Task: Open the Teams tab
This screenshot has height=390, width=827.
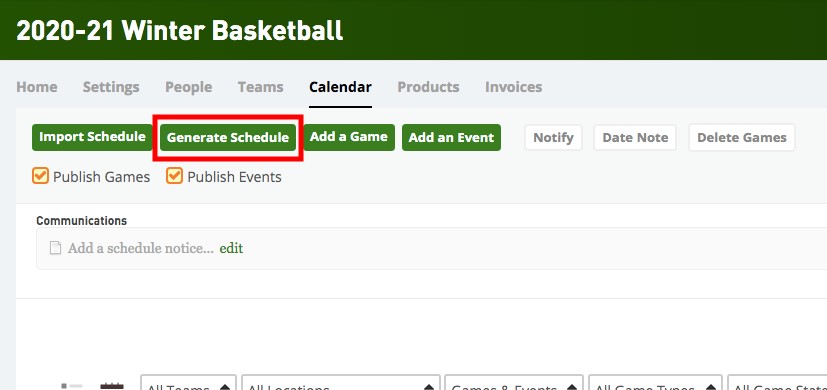Action: pos(261,87)
